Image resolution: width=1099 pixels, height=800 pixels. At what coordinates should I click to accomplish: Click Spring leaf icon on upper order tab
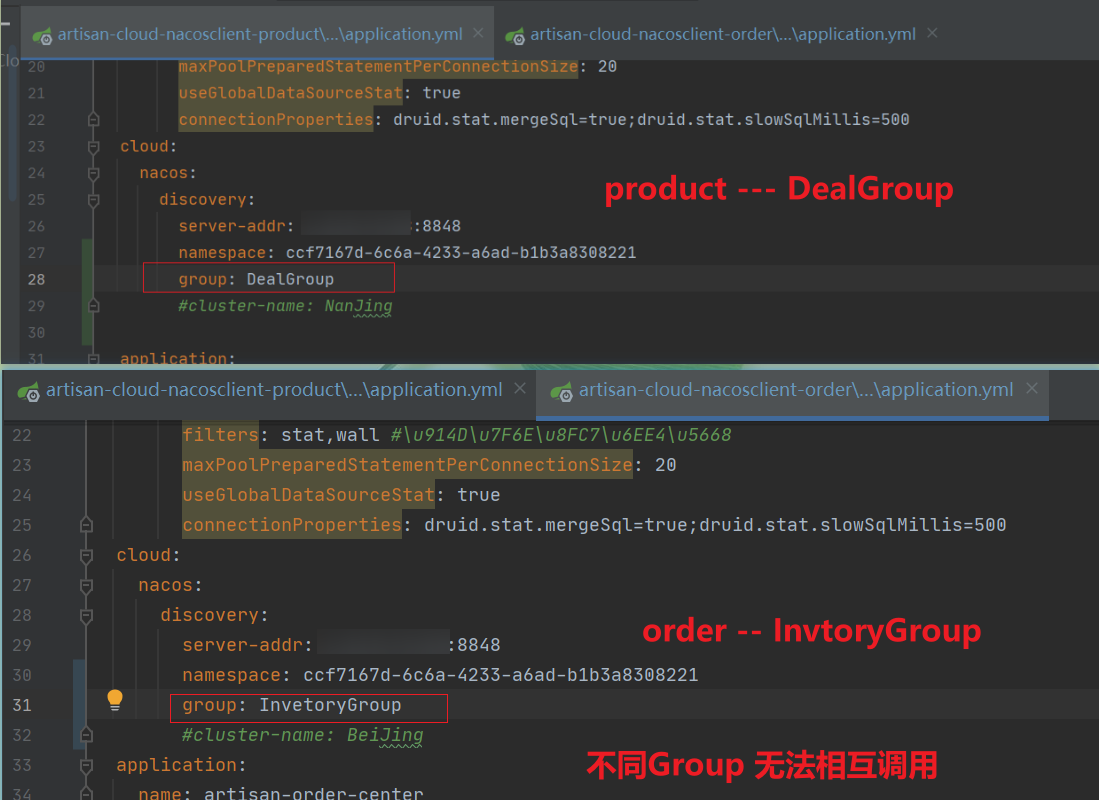tap(514, 35)
